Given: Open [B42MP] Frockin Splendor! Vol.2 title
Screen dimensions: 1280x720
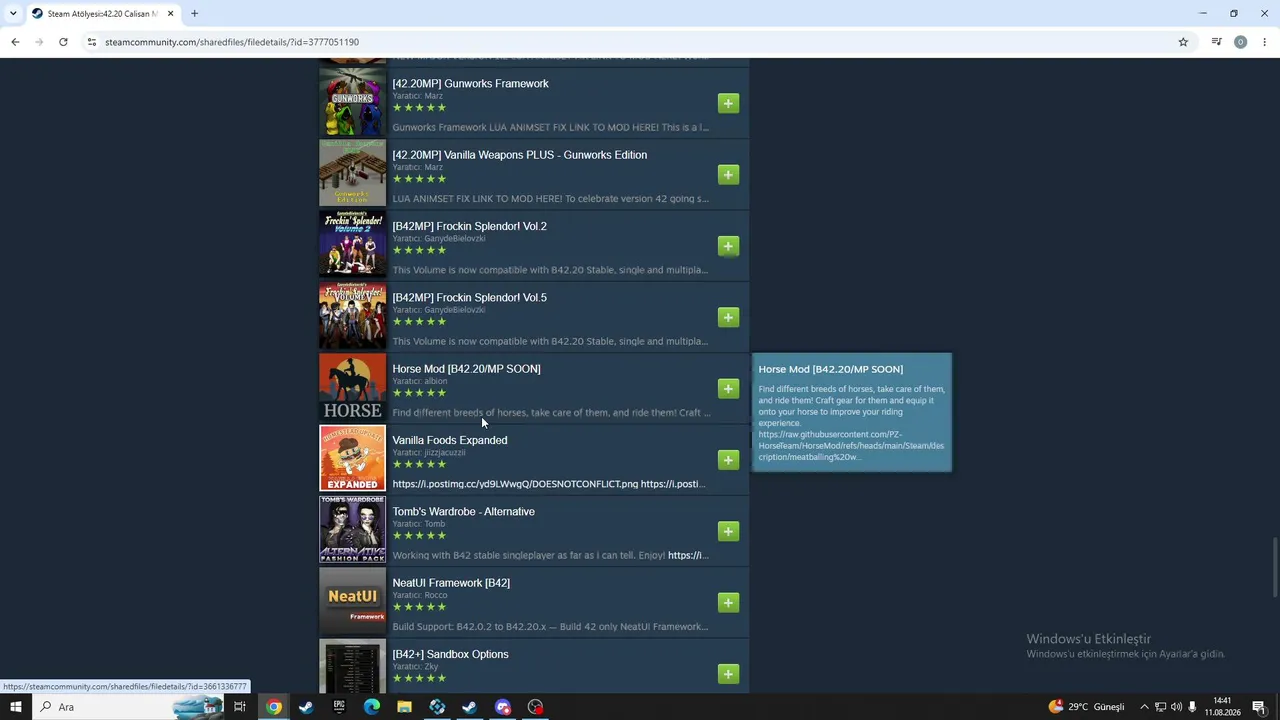Looking at the screenshot, I should tap(469, 226).
